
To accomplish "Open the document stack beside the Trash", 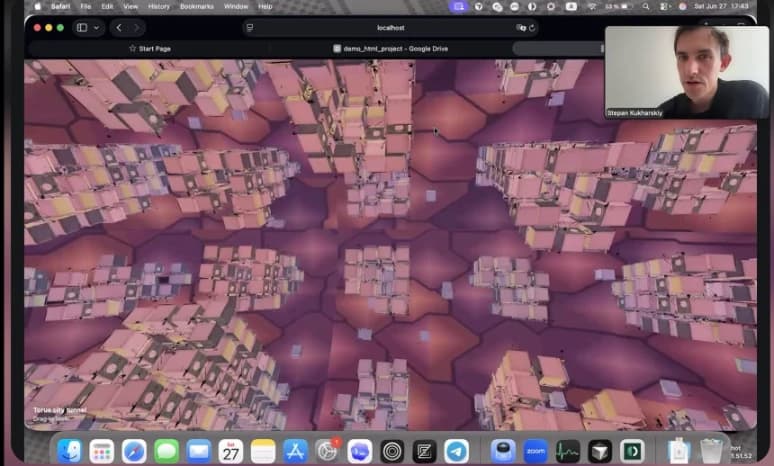I will pyautogui.click(x=679, y=451).
